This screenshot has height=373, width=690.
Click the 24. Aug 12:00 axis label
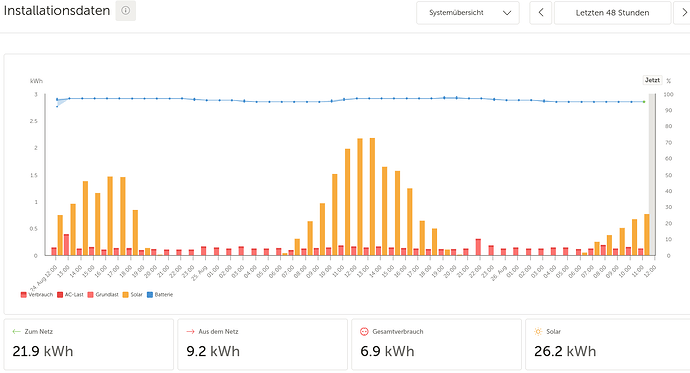(44, 278)
